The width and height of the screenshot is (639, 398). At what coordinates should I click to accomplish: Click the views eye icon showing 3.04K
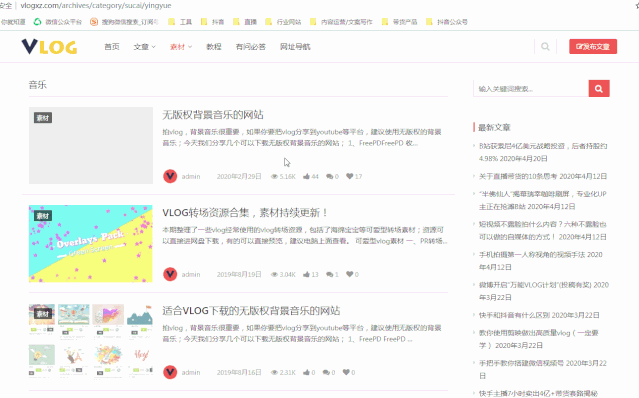pyautogui.click(x=274, y=275)
